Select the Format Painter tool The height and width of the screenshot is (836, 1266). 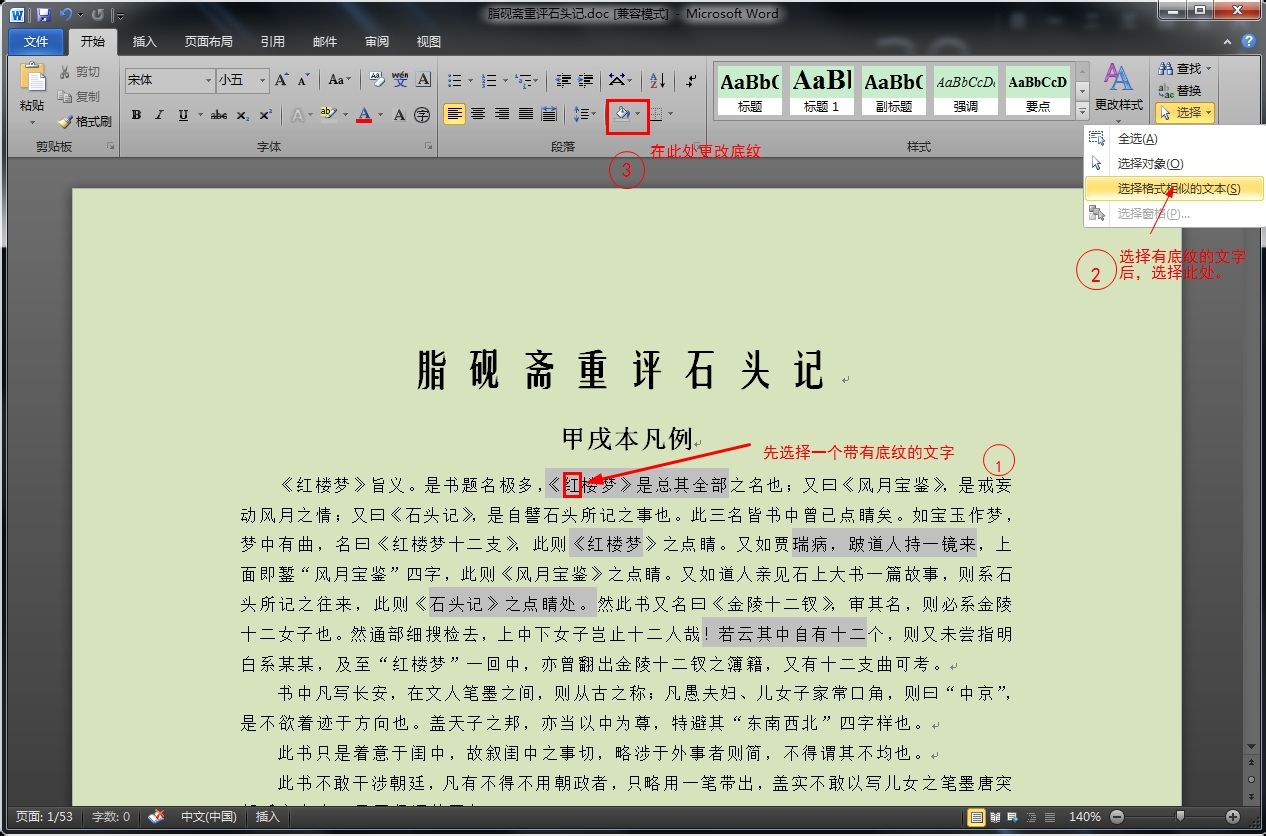pyautogui.click(x=87, y=120)
